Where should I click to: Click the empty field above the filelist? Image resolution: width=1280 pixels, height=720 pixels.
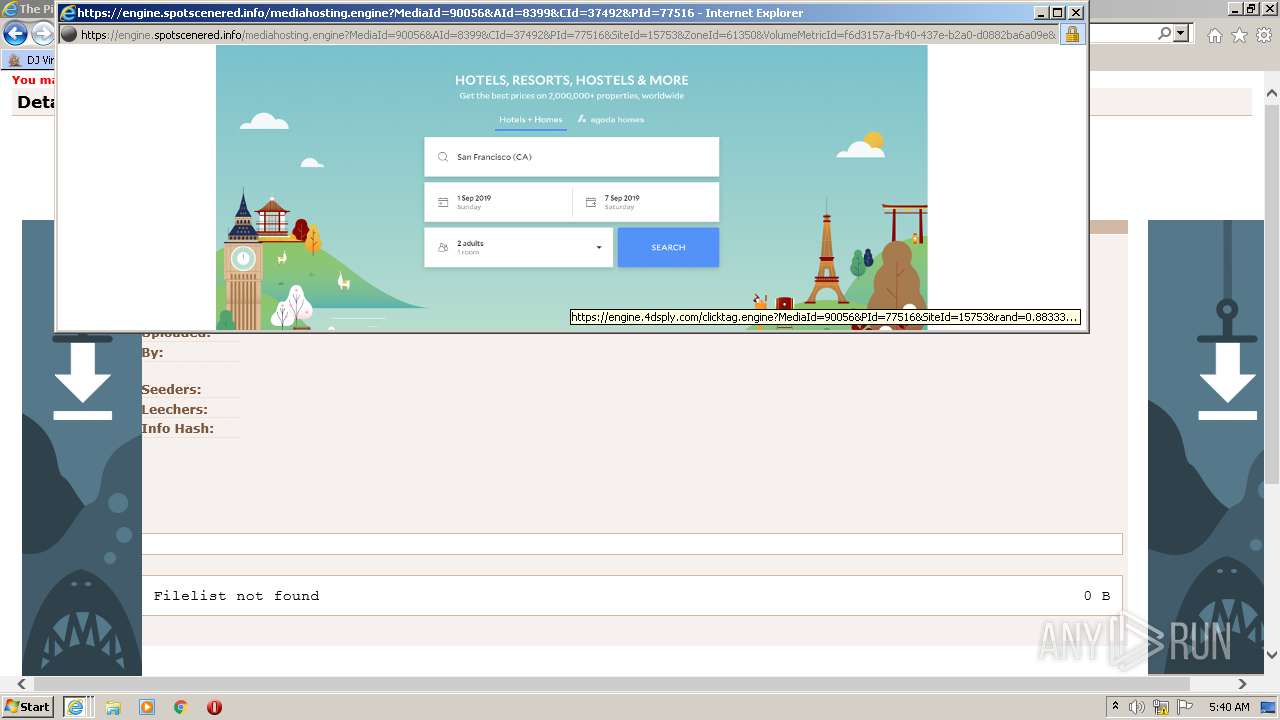coord(632,544)
